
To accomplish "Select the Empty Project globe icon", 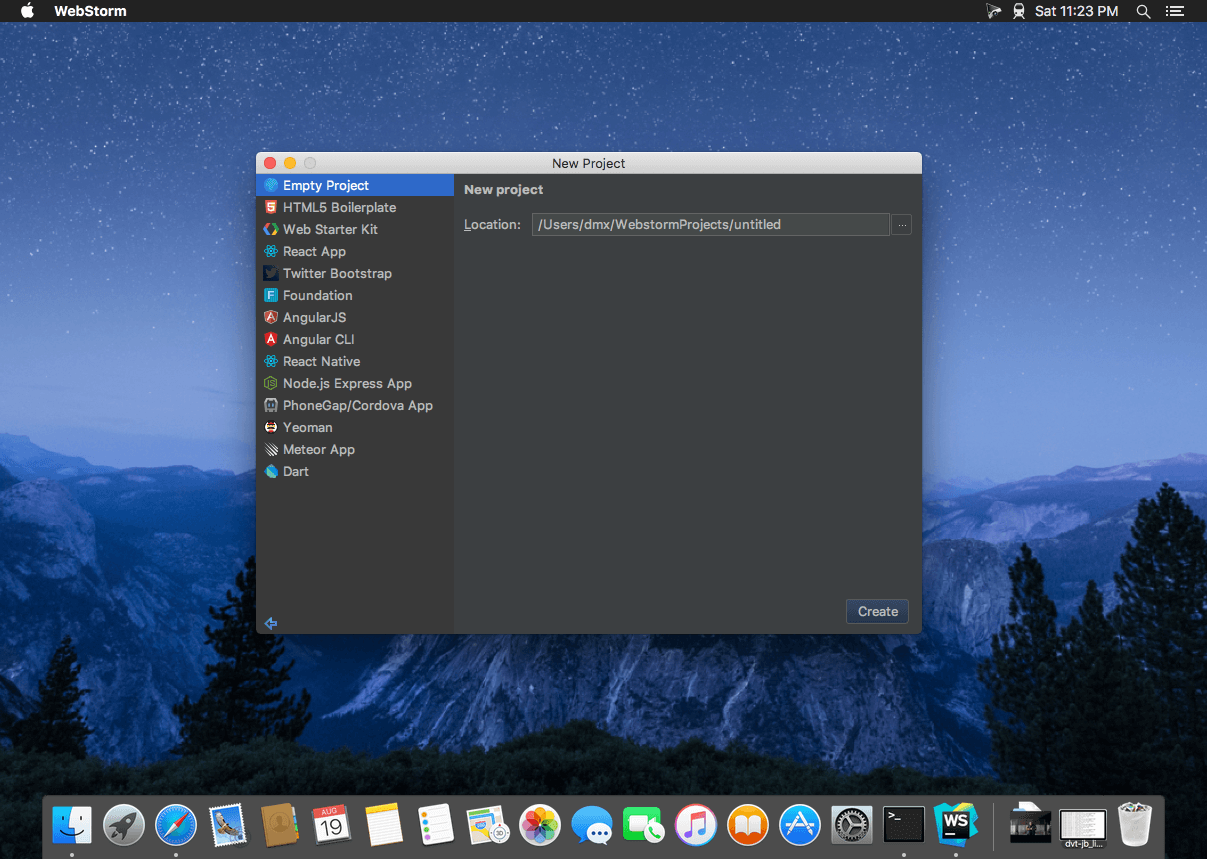I will (x=270, y=185).
